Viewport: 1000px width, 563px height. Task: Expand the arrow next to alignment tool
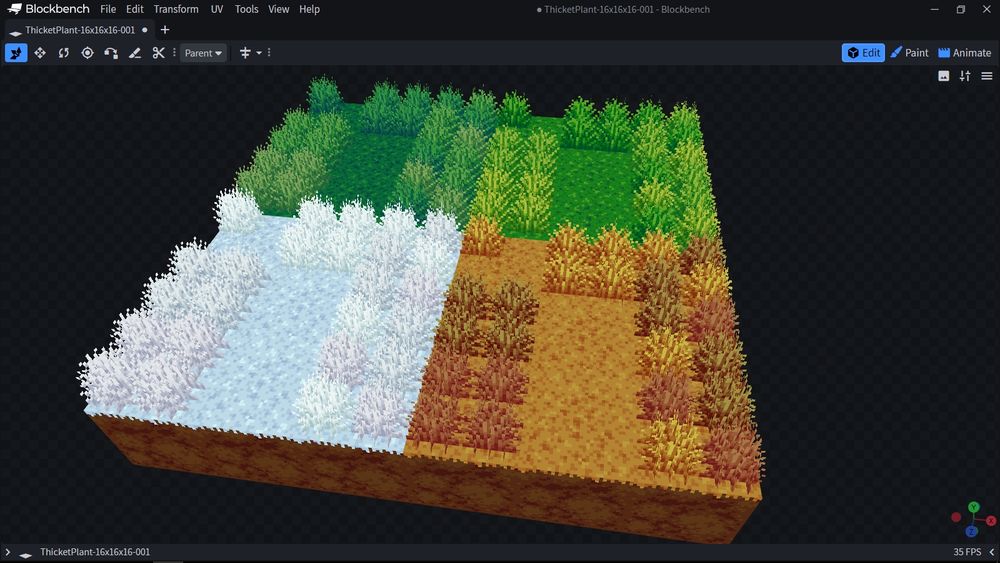[x=259, y=53]
